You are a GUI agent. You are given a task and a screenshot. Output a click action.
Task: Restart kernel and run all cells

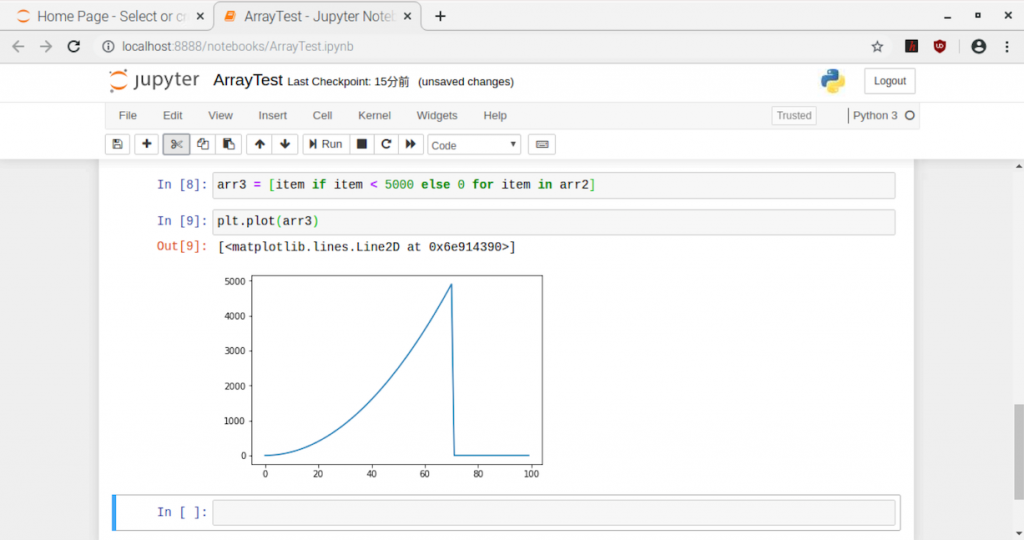click(x=410, y=144)
